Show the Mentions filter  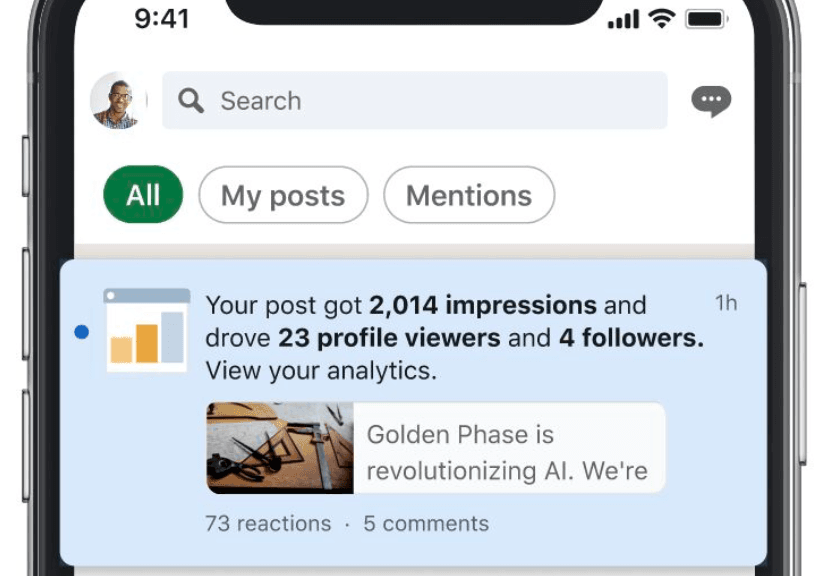coord(469,195)
